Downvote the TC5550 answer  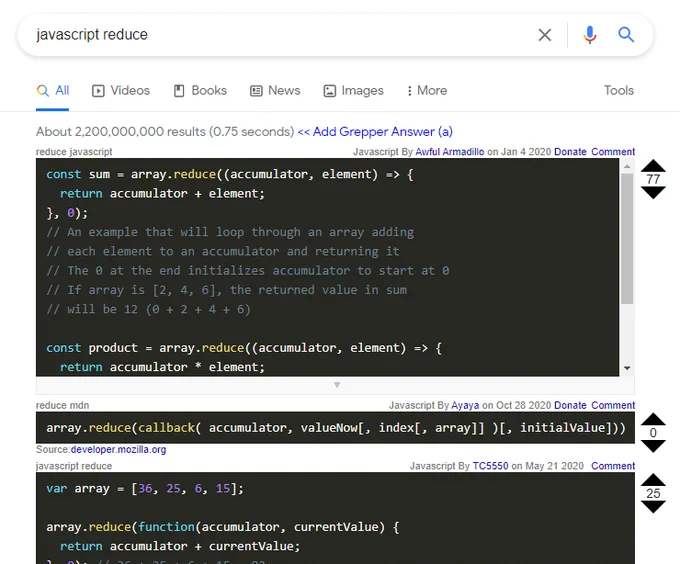click(653, 507)
